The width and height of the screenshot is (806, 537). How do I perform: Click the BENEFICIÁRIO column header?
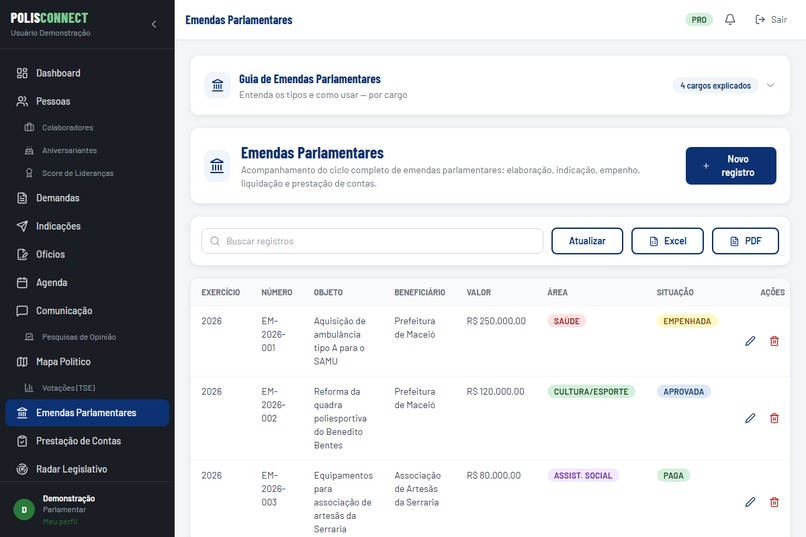(419, 292)
